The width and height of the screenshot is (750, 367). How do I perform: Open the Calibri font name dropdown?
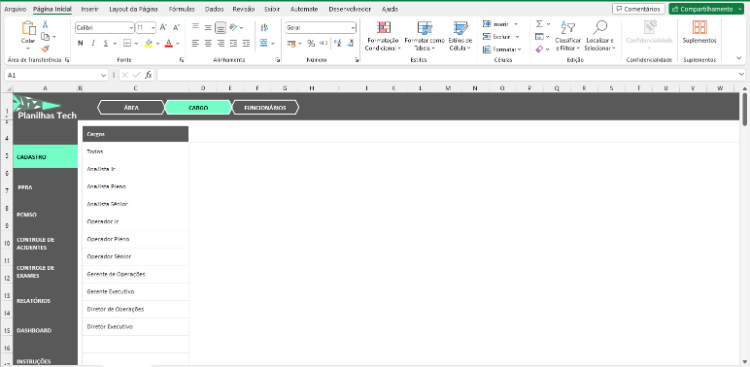click(x=131, y=28)
